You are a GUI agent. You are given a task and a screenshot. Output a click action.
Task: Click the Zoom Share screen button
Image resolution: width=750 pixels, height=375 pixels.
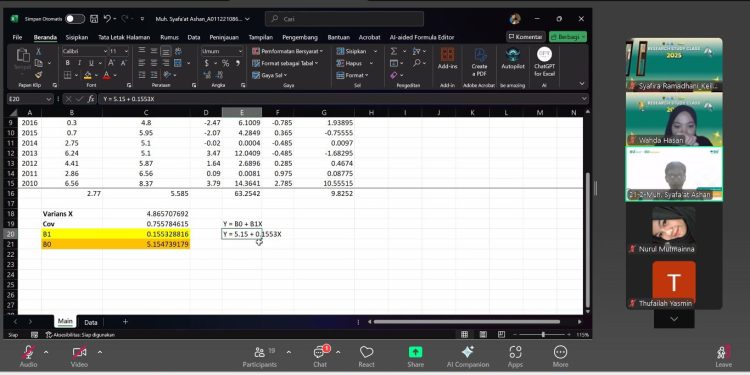pos(416,357)
